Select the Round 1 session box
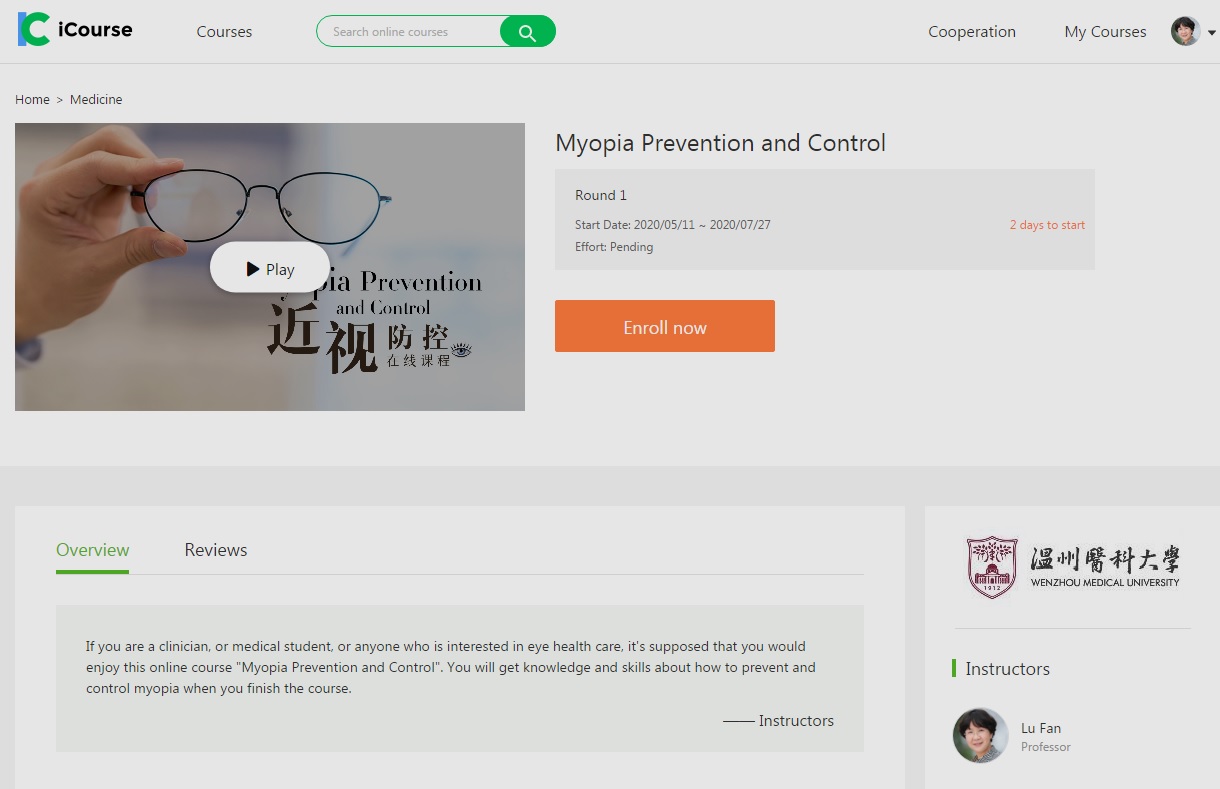 coord(824,220)
